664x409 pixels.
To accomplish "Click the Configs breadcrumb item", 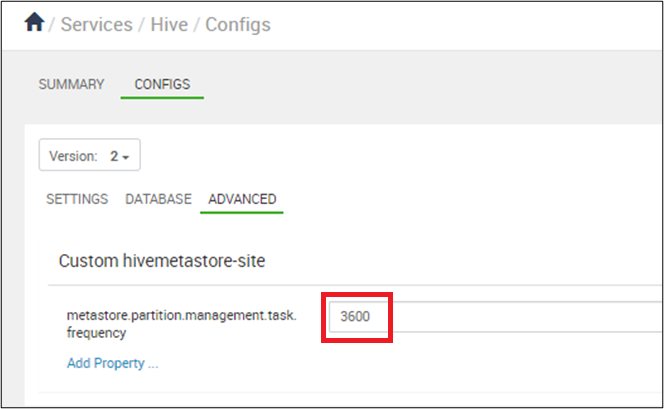I will click(238, 25).
